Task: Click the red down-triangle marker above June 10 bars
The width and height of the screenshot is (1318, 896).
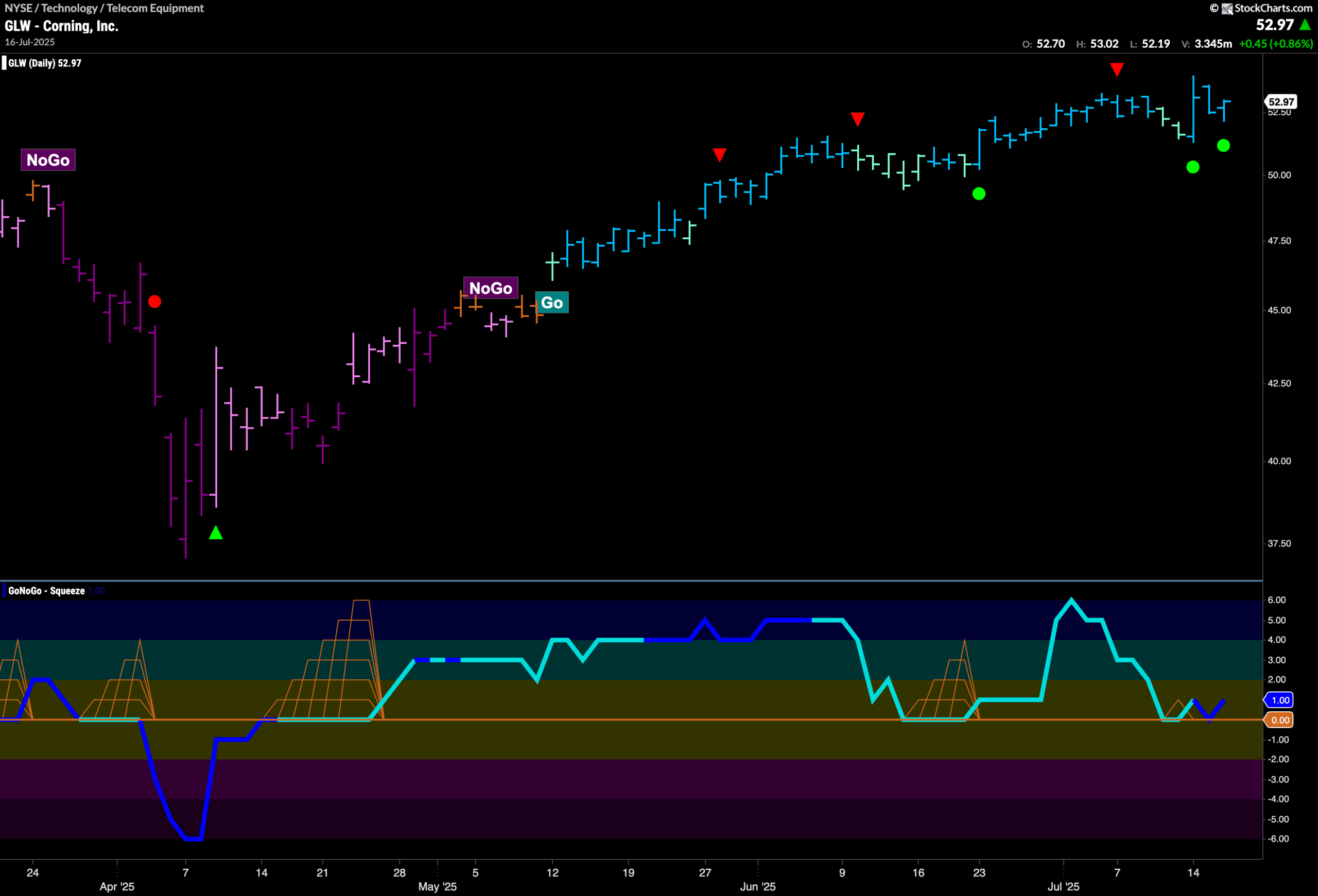Action: coord(858,119)
